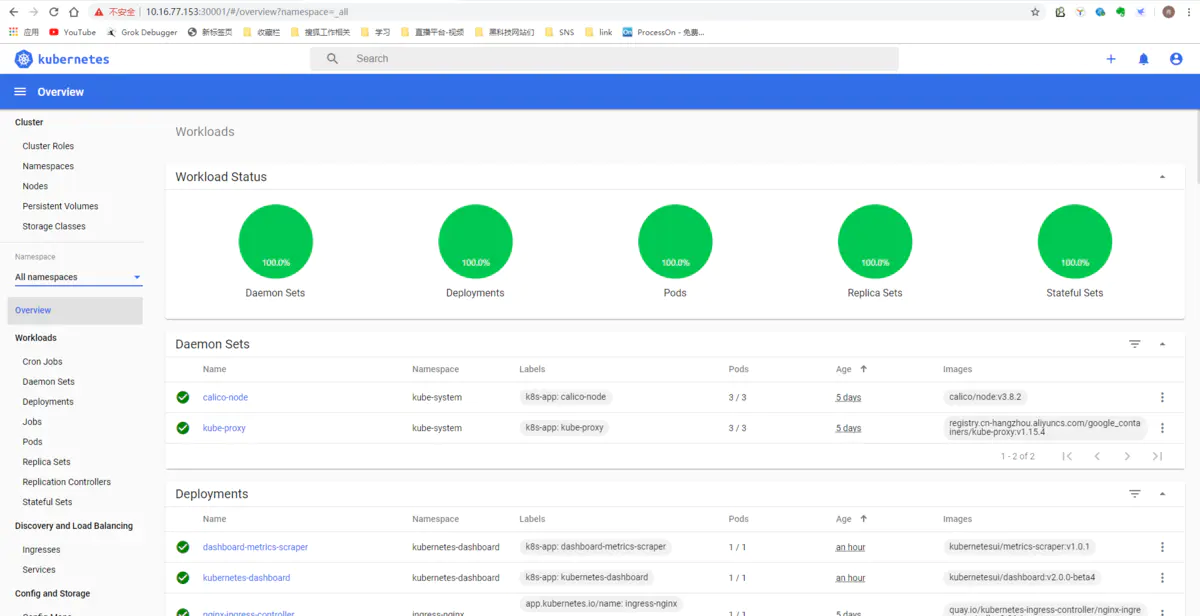Sort Deployments by Age column
This screenshot has width=1200, height=616.
click(851, 519)
